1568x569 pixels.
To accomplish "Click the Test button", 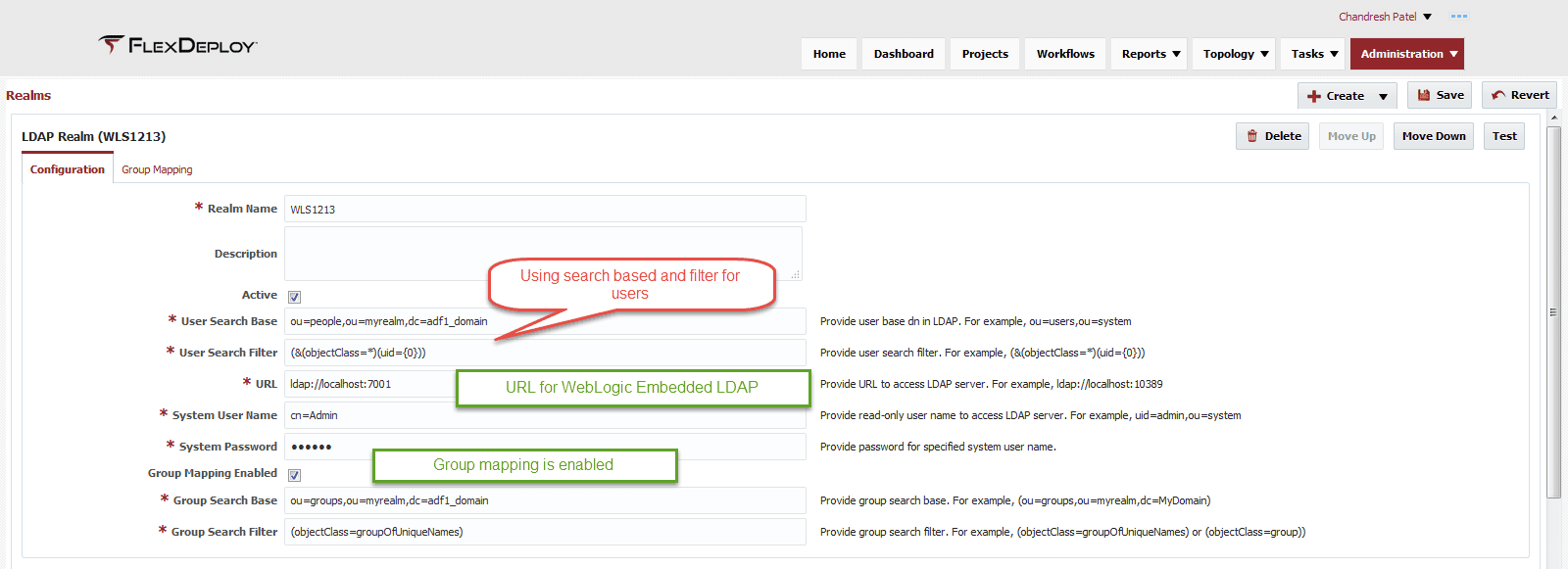I will click(1504, 136).
